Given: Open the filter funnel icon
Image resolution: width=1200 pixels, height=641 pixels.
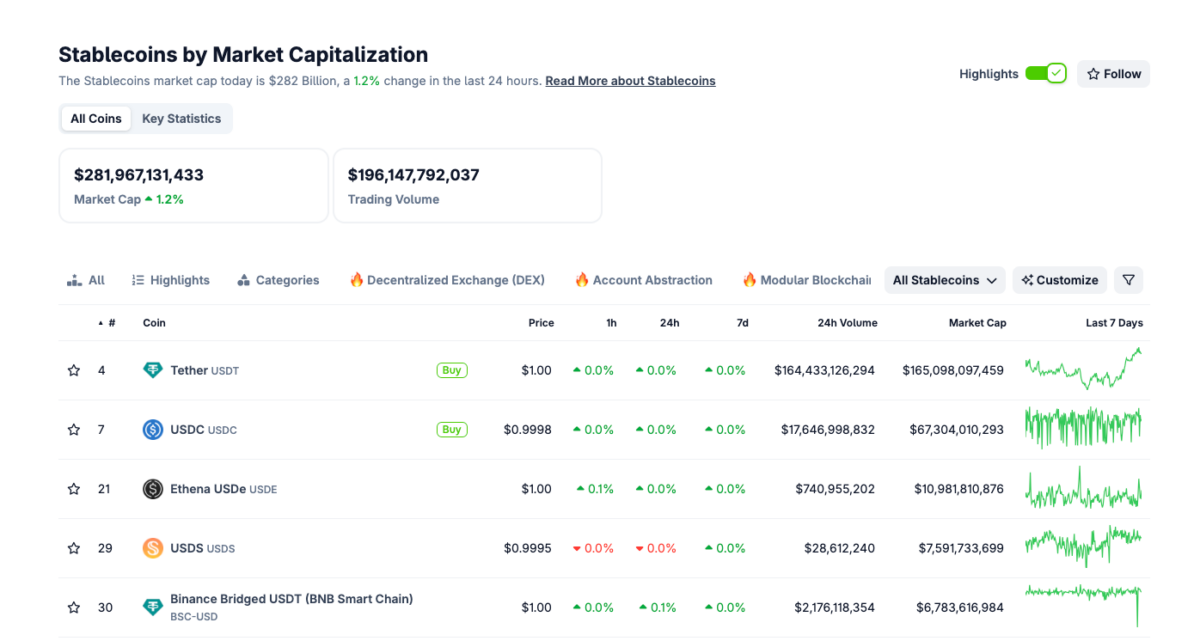Looking at the screenshot, I should tap(1128, 280).
